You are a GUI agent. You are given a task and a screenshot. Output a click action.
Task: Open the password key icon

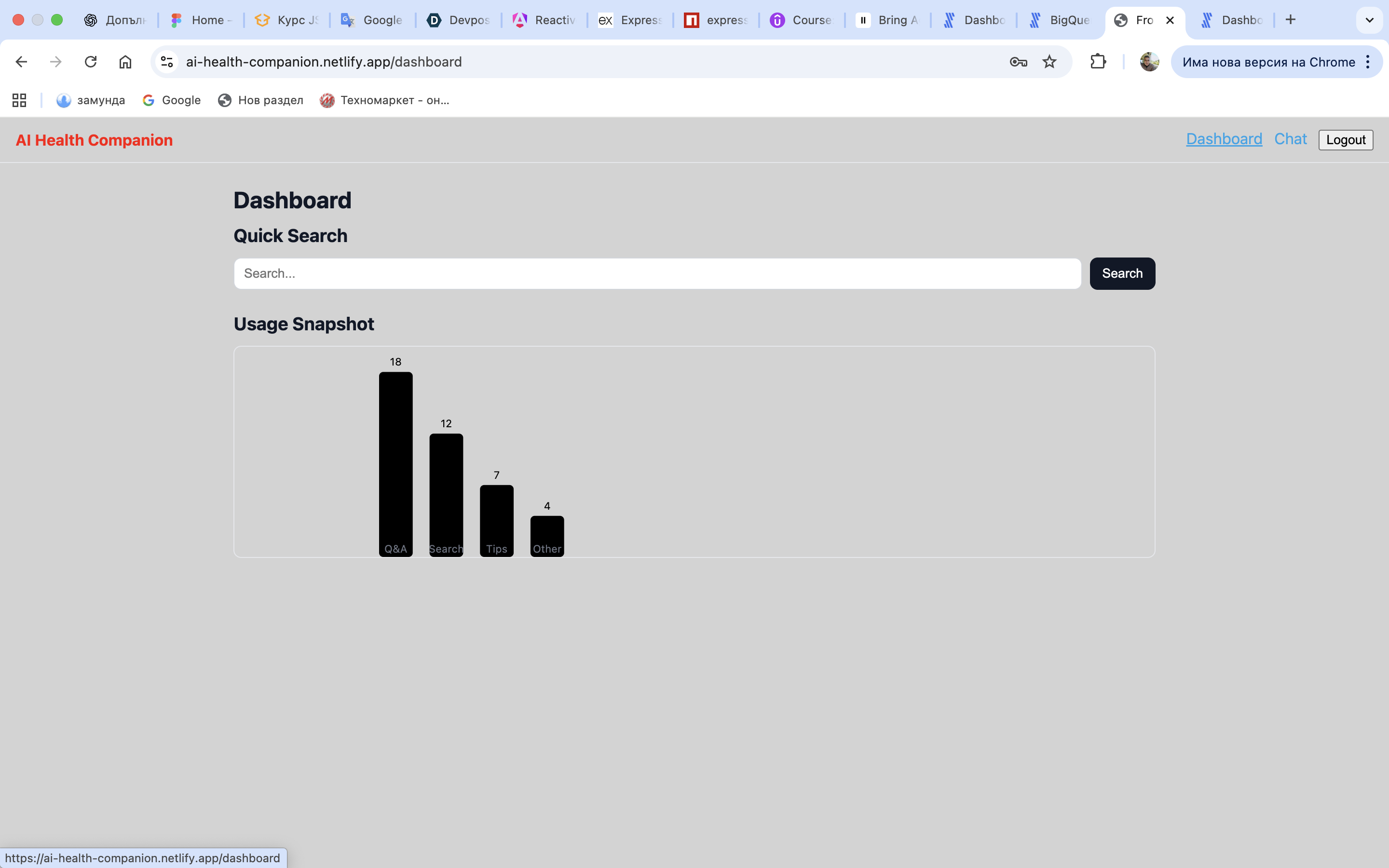pyautogui.click(x=1018, y=61)
